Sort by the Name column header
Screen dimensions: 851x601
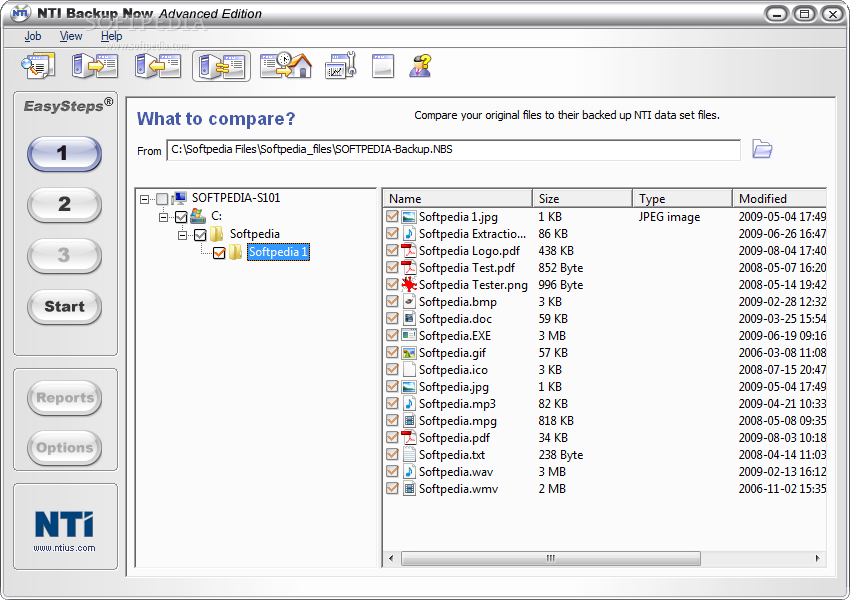pyautogui.click(x=458, y=199)
